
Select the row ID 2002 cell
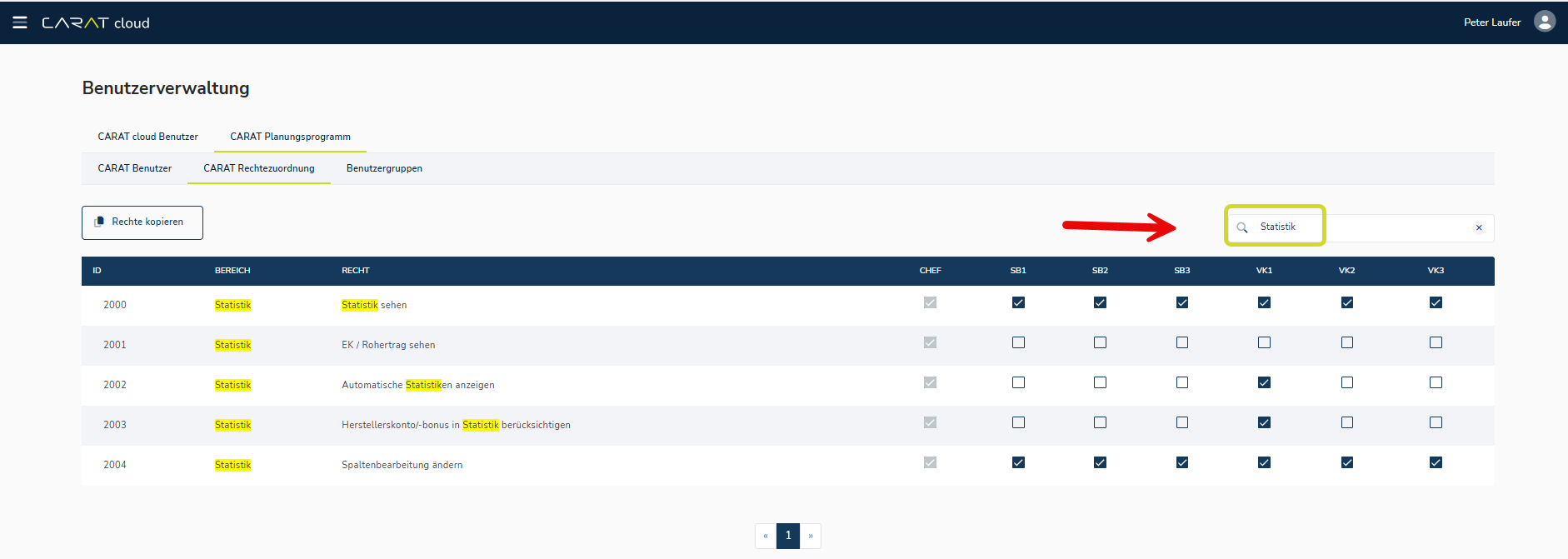point(115,385)
